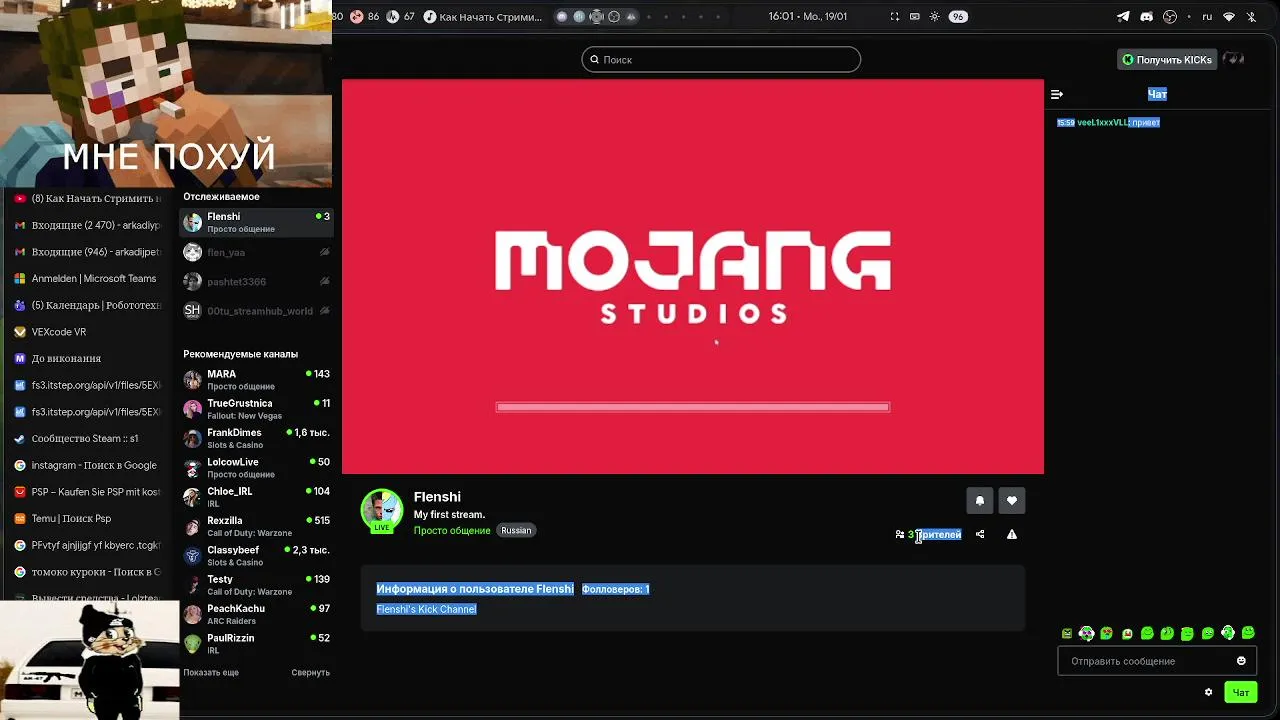Open offline channel flen_yaa

click(256, 253)
